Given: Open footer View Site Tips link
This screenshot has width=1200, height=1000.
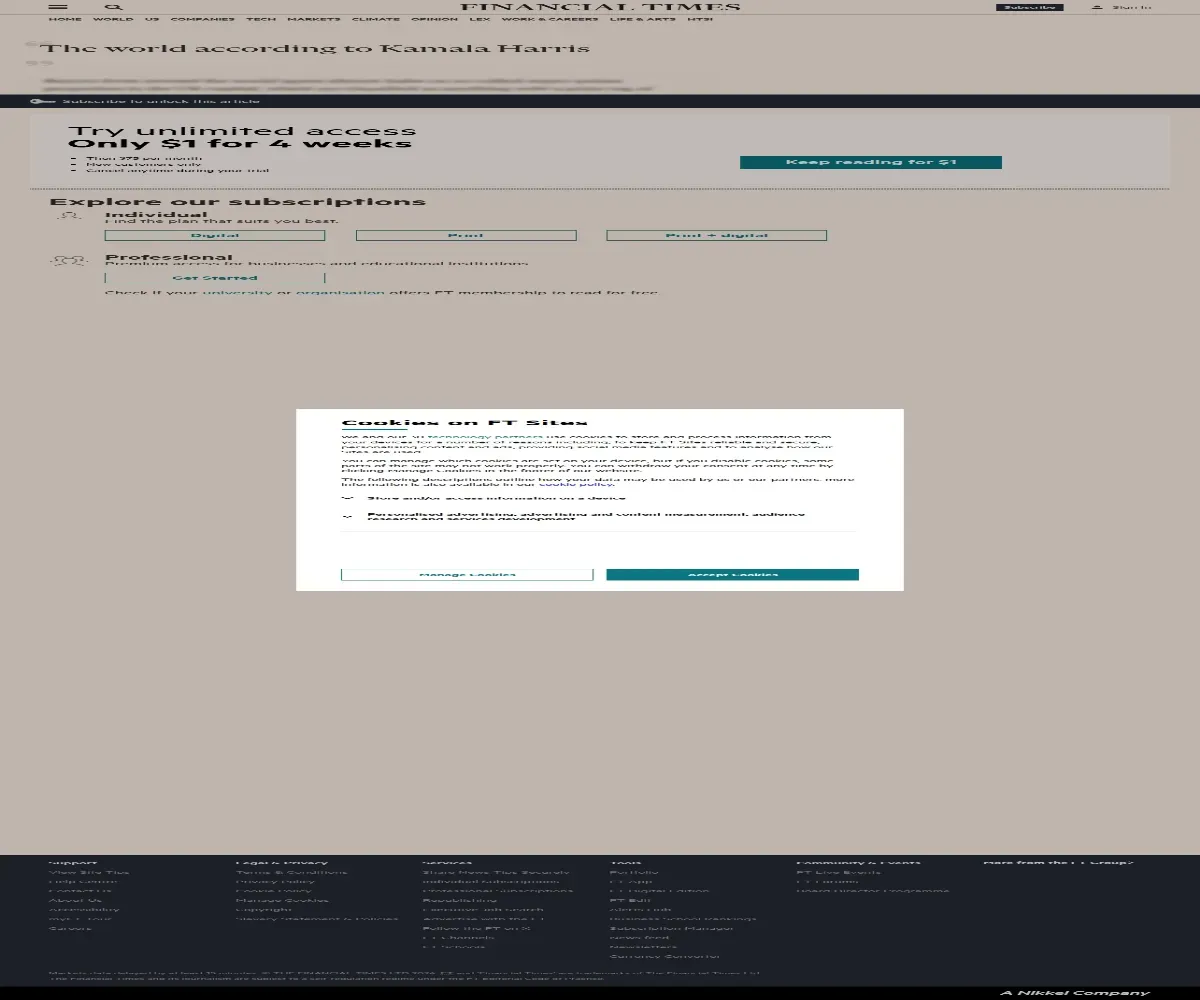Looking at the screenshot, I should (89, 872).
